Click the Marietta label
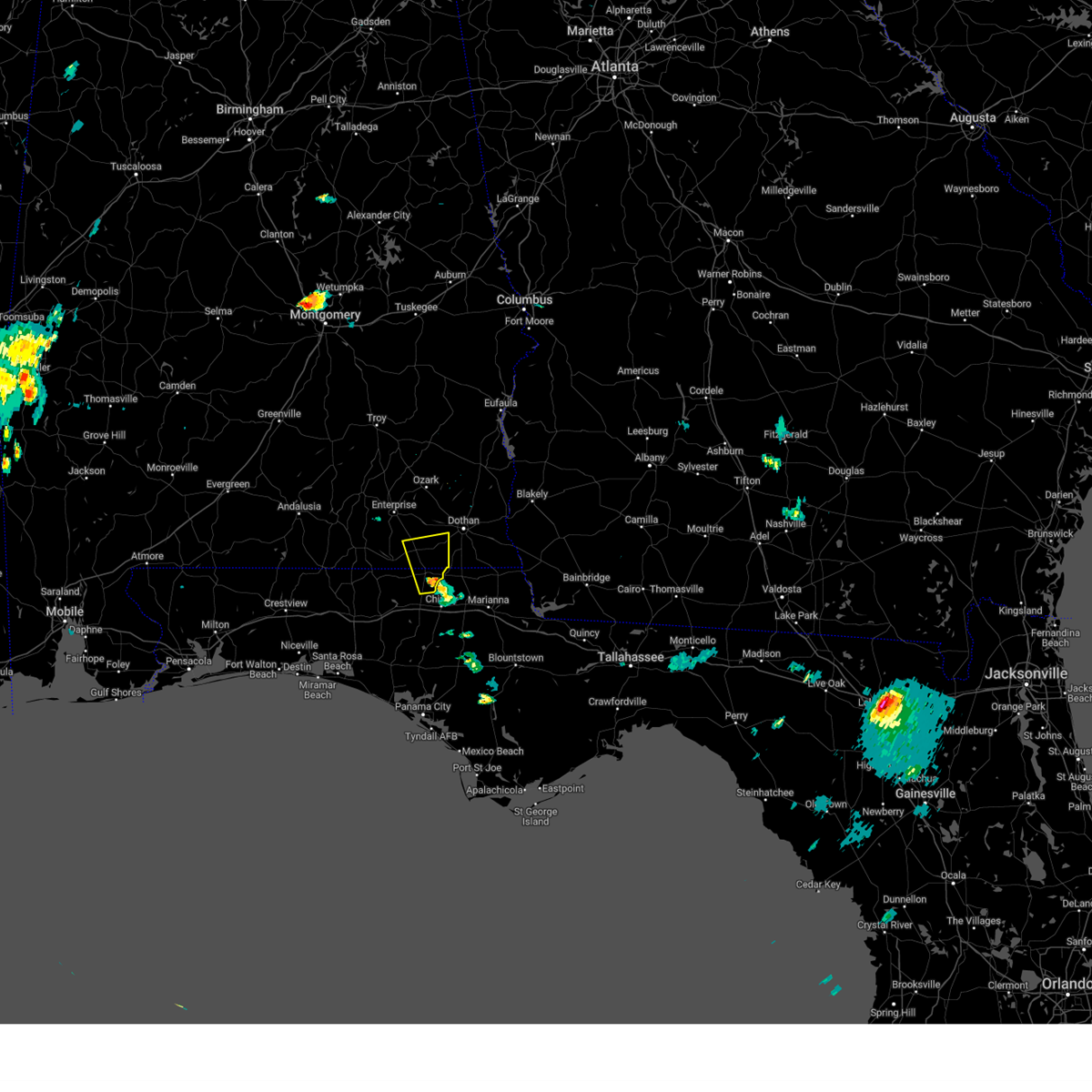 click(591, 31)
